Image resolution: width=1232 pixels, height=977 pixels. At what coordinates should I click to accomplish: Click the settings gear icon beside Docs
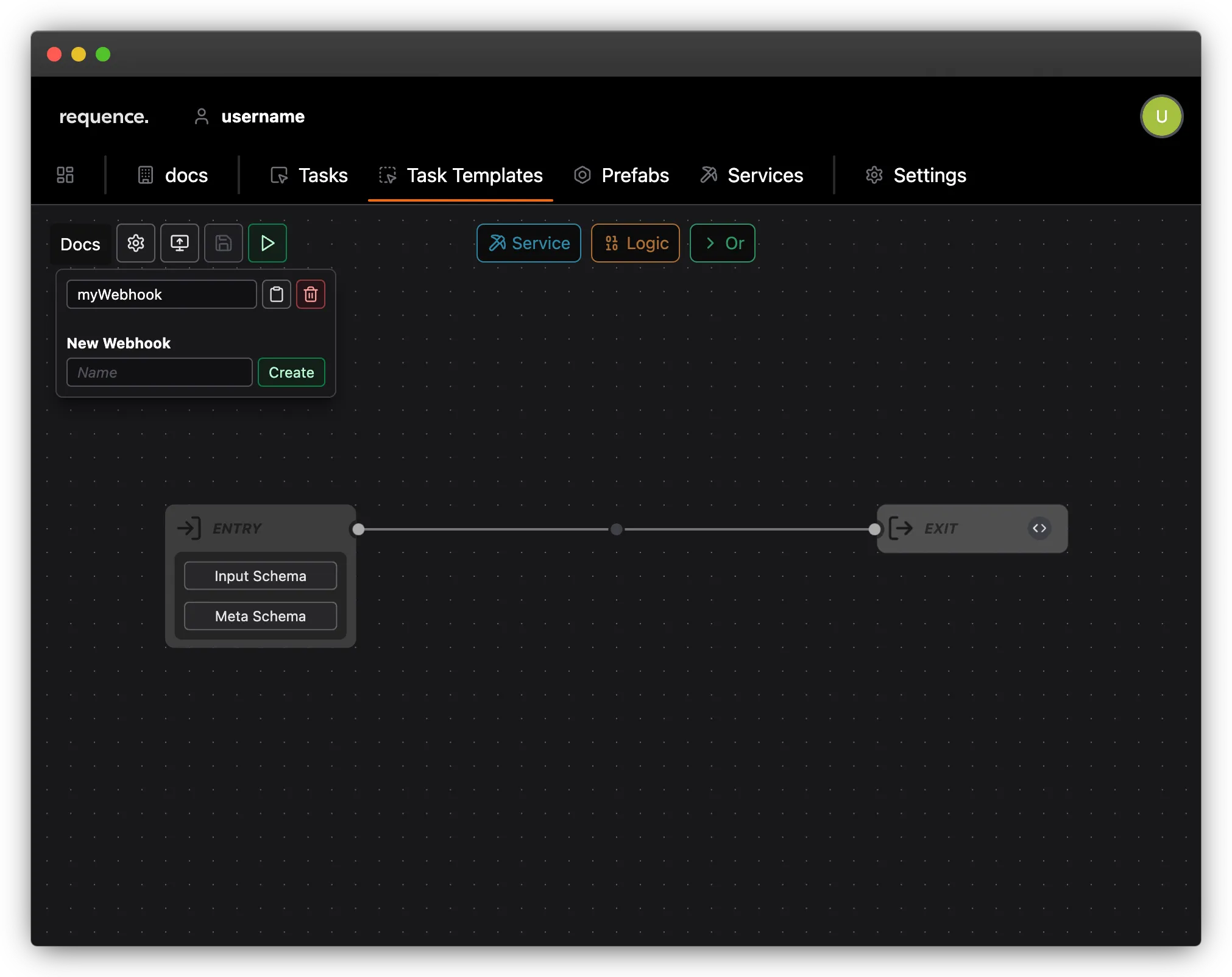[135, 243]
